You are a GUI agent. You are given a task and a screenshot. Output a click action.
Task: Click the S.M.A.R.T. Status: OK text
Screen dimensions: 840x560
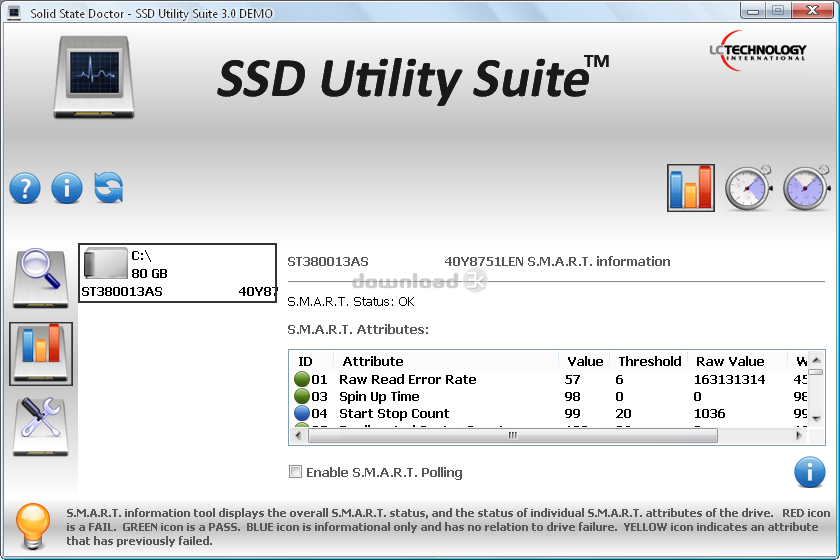coord(351,302)
